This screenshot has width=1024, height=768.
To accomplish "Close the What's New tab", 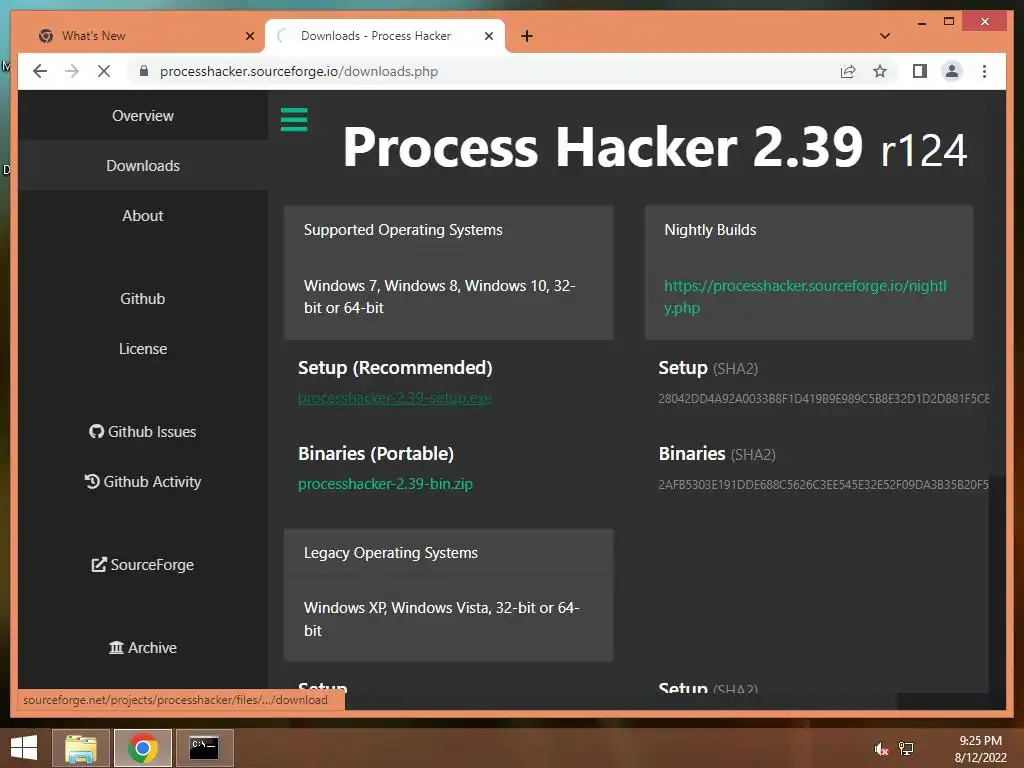I will pos(249,36).
